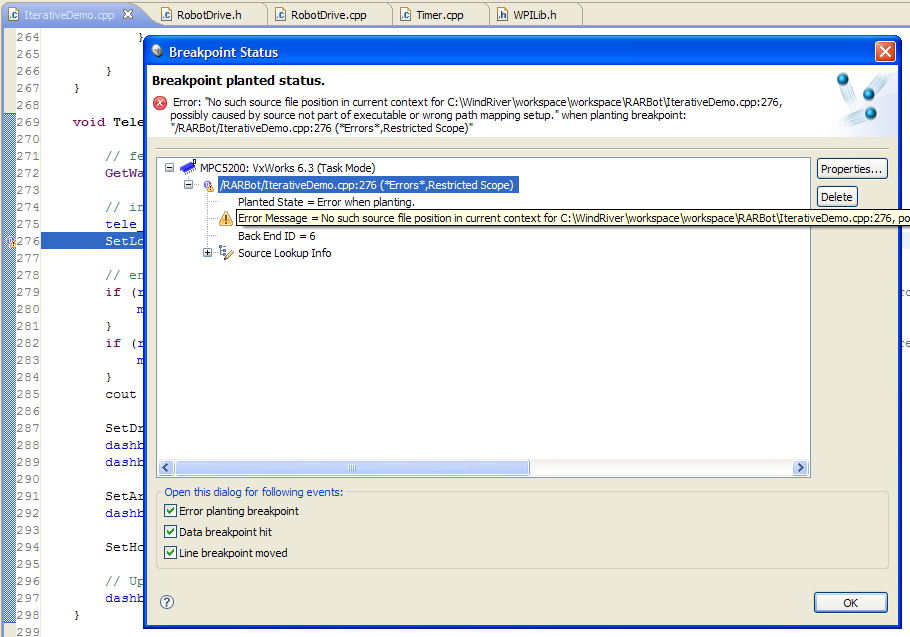This screenshot has width=910, height=637.
Task: Click line number 298 in the gutter
Action: 28,615
